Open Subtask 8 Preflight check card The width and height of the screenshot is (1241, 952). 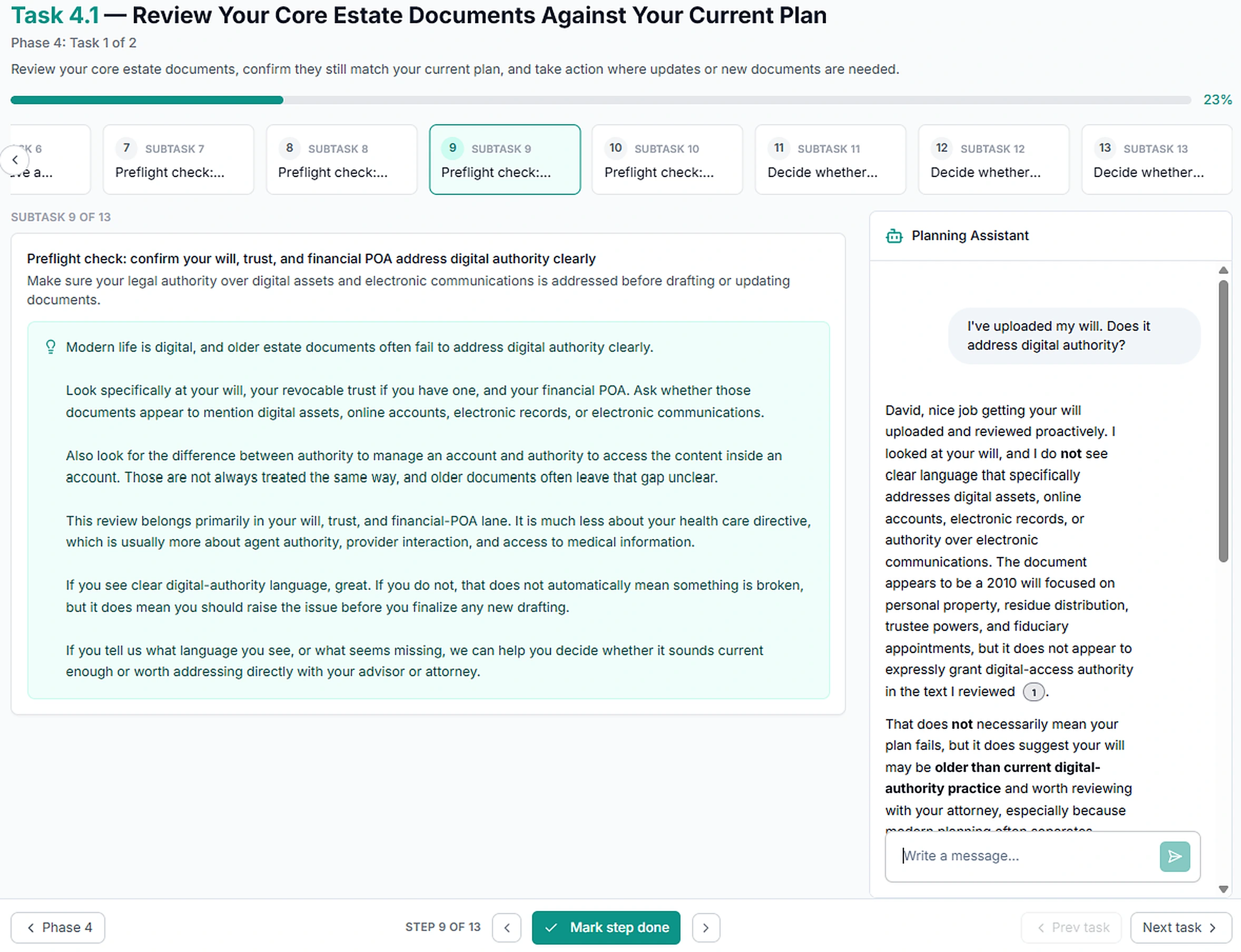click(x=342, y=160)
